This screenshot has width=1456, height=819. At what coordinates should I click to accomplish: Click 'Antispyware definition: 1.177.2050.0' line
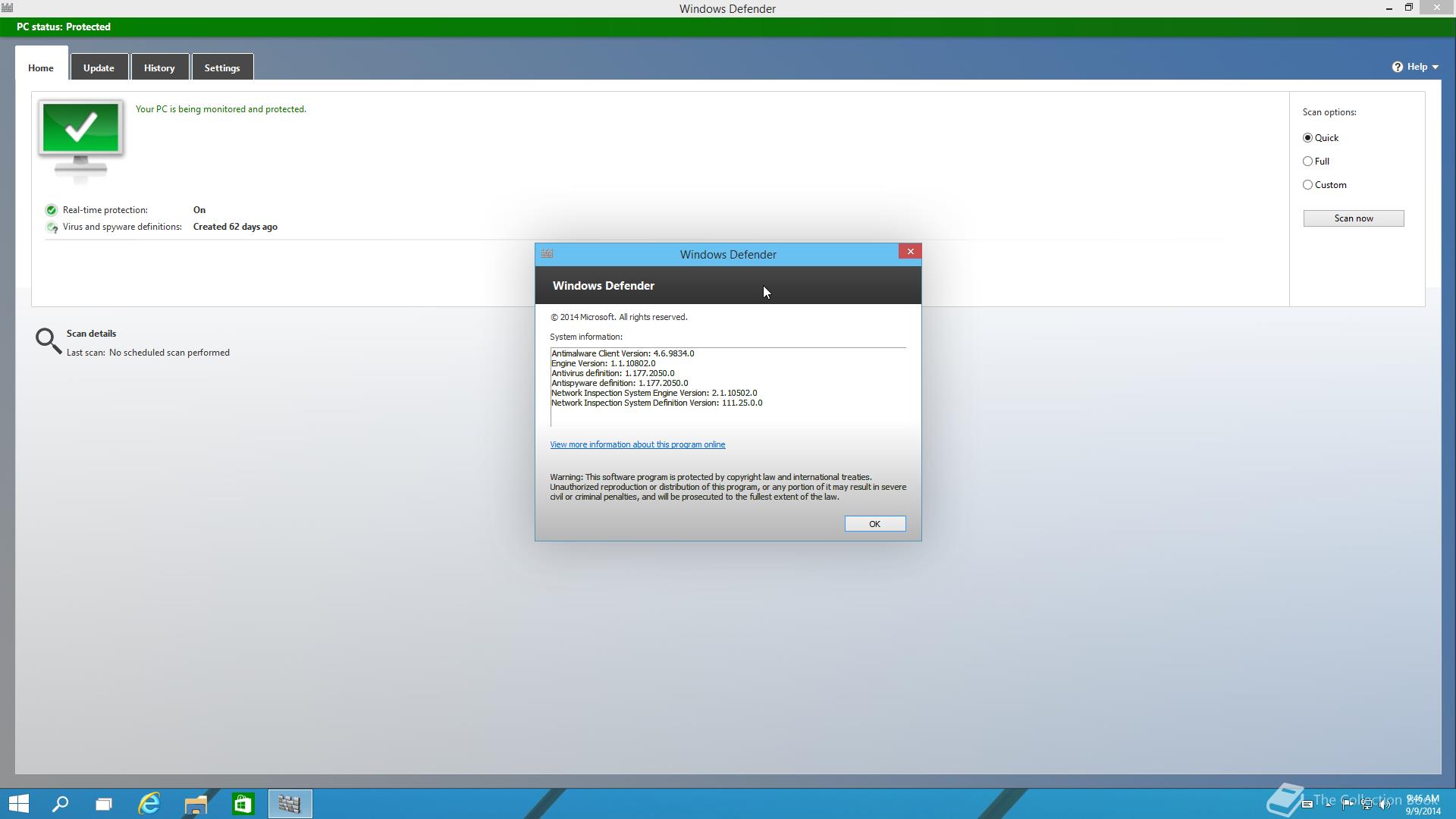click(620, 383)
